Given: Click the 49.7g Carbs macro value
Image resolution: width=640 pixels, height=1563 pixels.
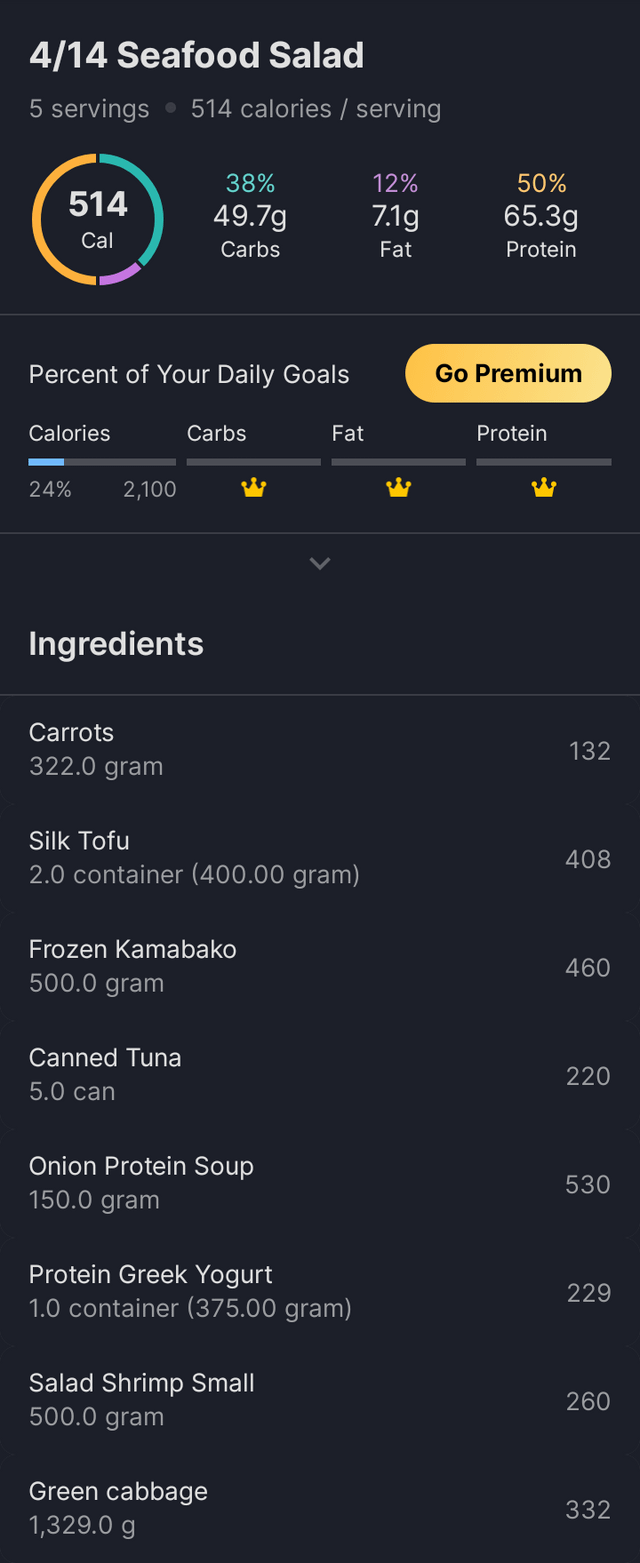Looking at the screenshot, I should pyautogui.click(x=250, y=216).
